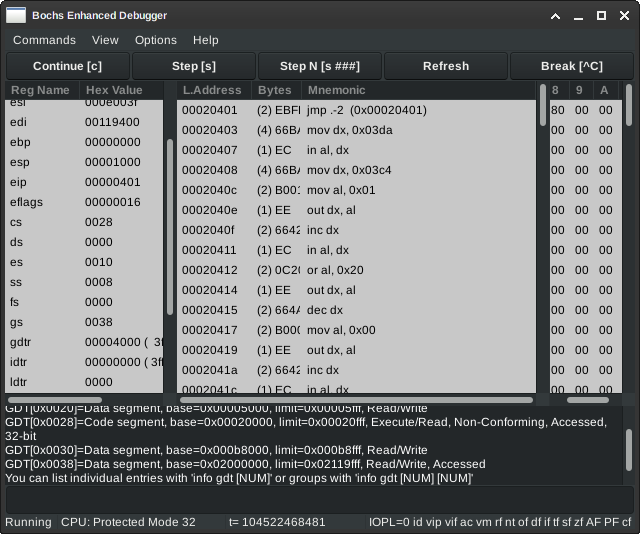Click the Refresh button
The height and width of the screenshot is (534, 640).
[446, 66]
